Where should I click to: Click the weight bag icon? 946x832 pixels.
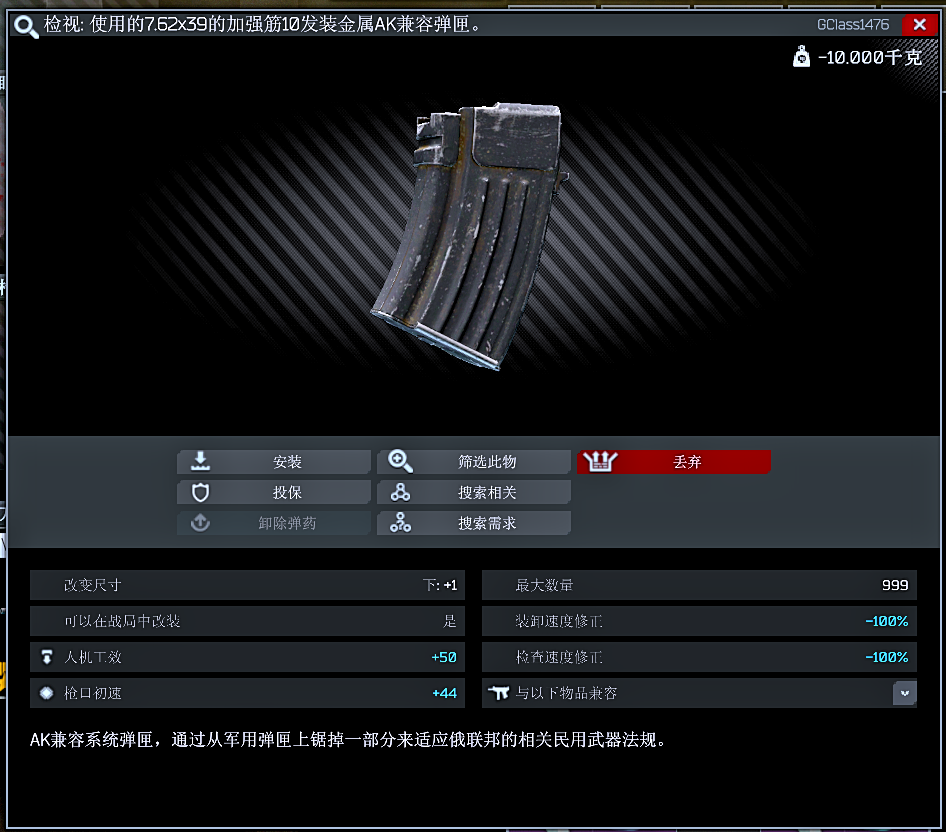[x=801, y=57]
